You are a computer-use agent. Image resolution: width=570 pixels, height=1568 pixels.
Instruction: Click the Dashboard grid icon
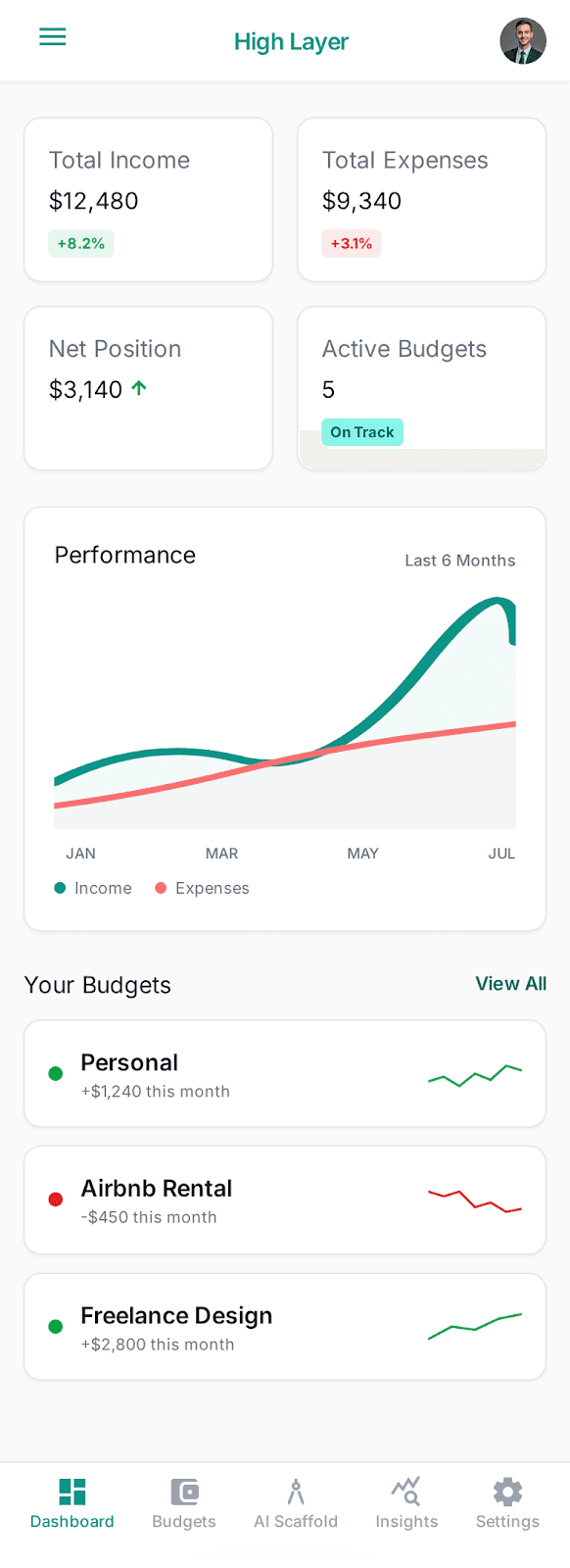click(72, 1492)
